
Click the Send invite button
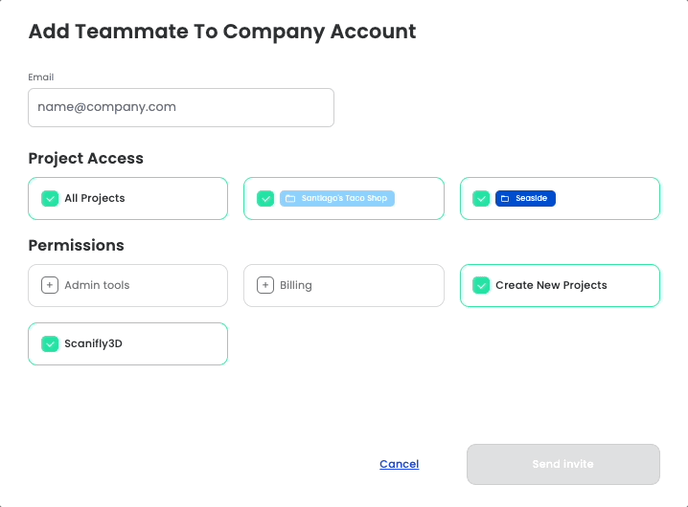563,464
